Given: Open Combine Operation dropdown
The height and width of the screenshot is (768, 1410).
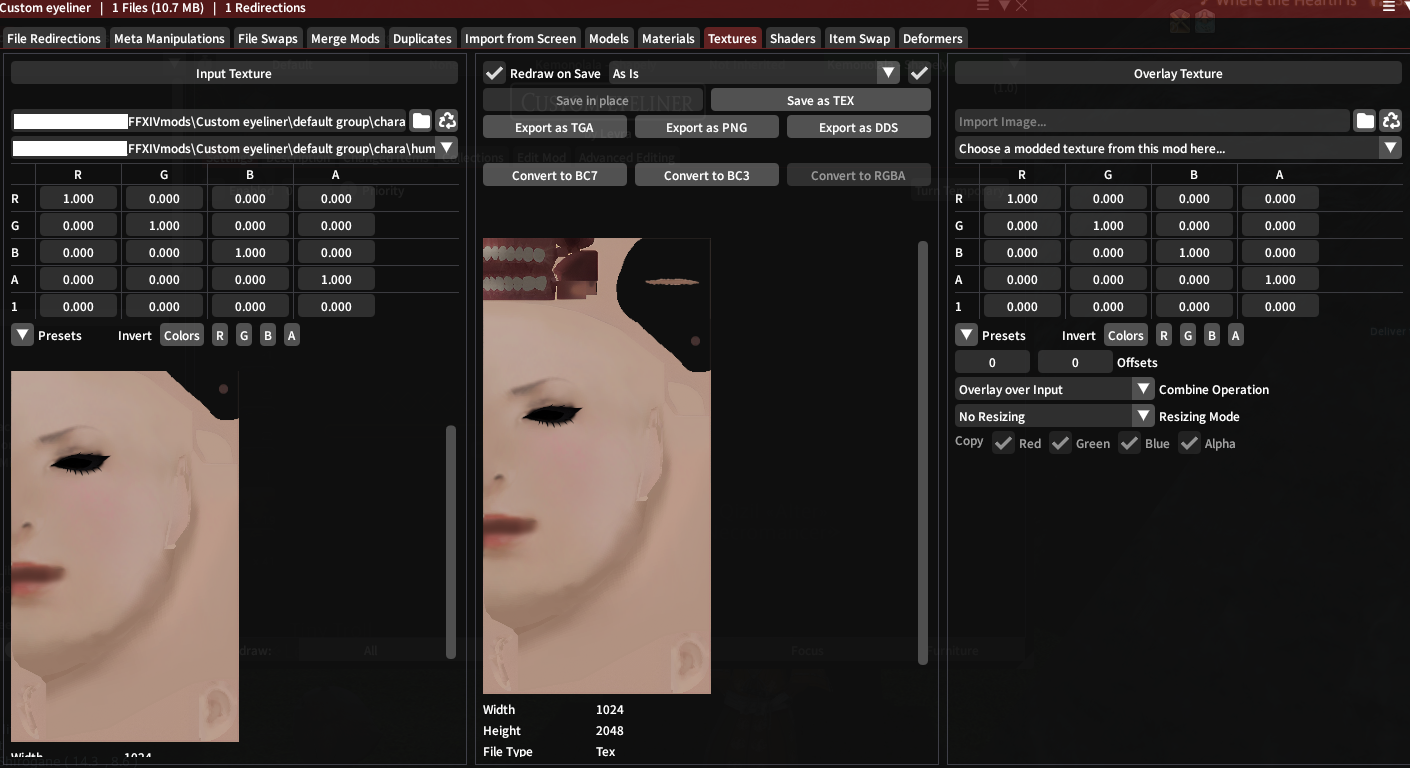Looking at the screenshot, I should pyautogui.click(x=1055, y=389).
